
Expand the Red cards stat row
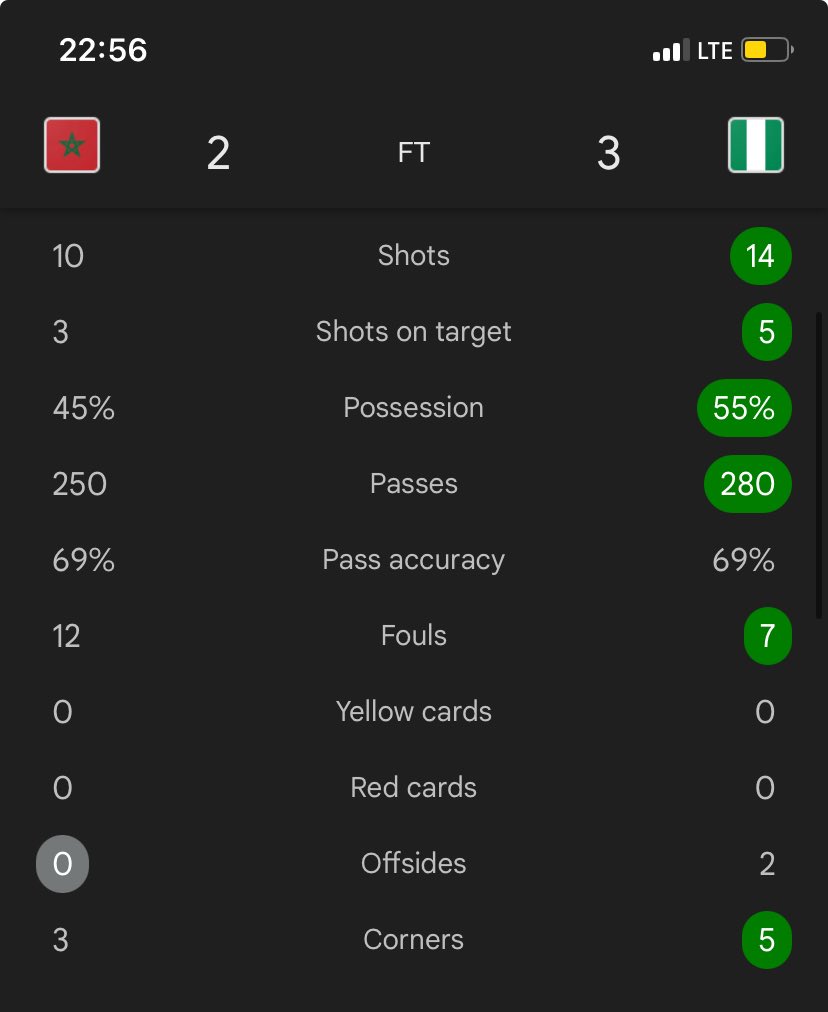pyautogui.click(x=413, y=787)
